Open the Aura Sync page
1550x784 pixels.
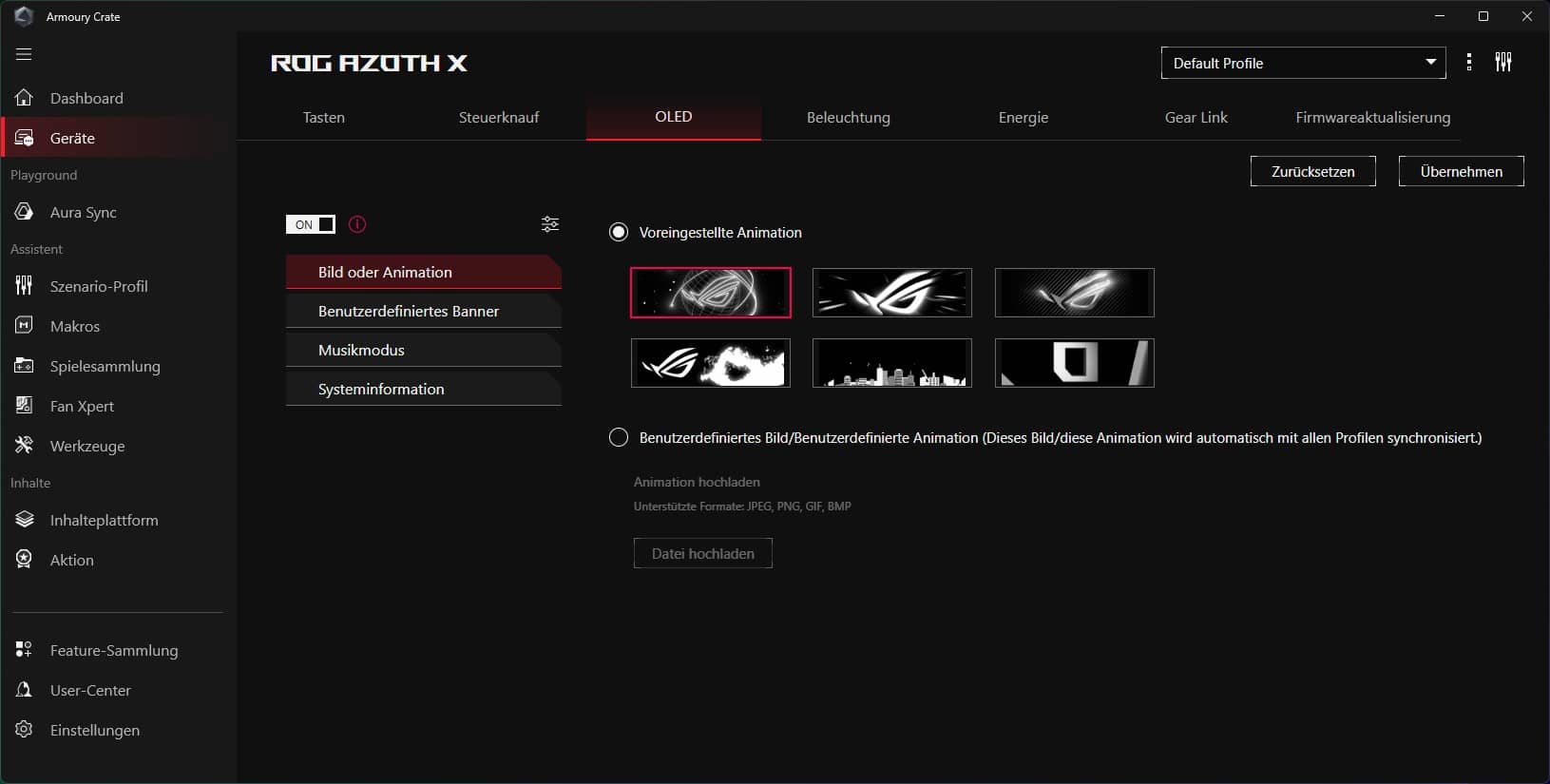pos(83,212)
